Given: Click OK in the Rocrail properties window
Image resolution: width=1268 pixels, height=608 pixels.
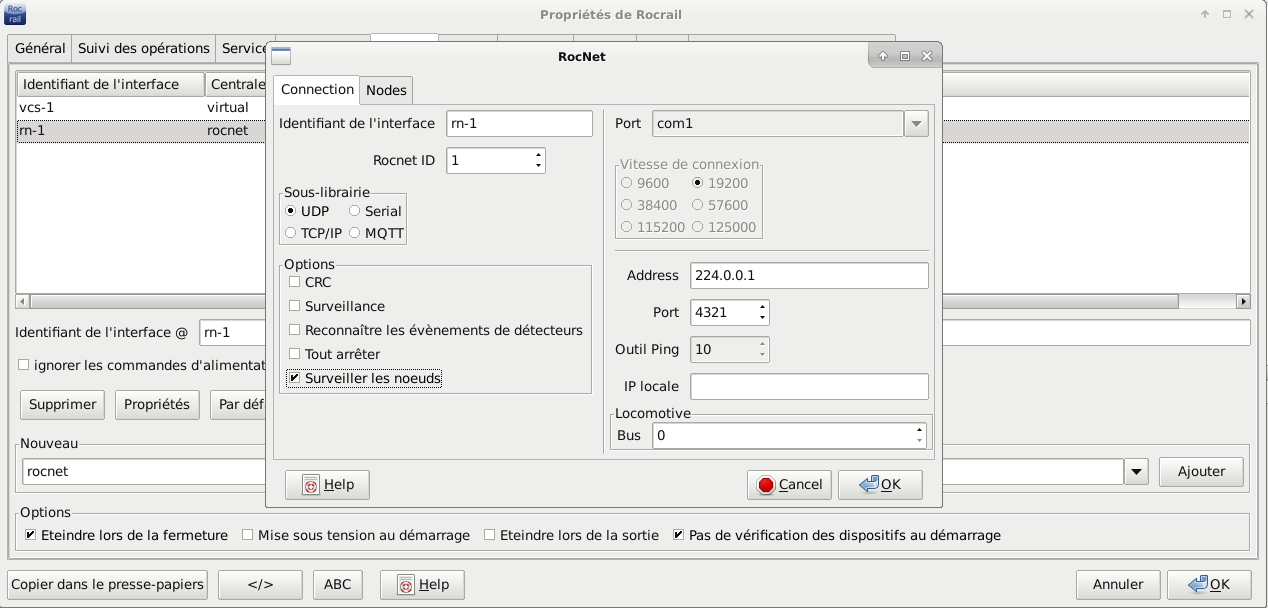Looking at the screenshot, I should (x=1208, y=585).
